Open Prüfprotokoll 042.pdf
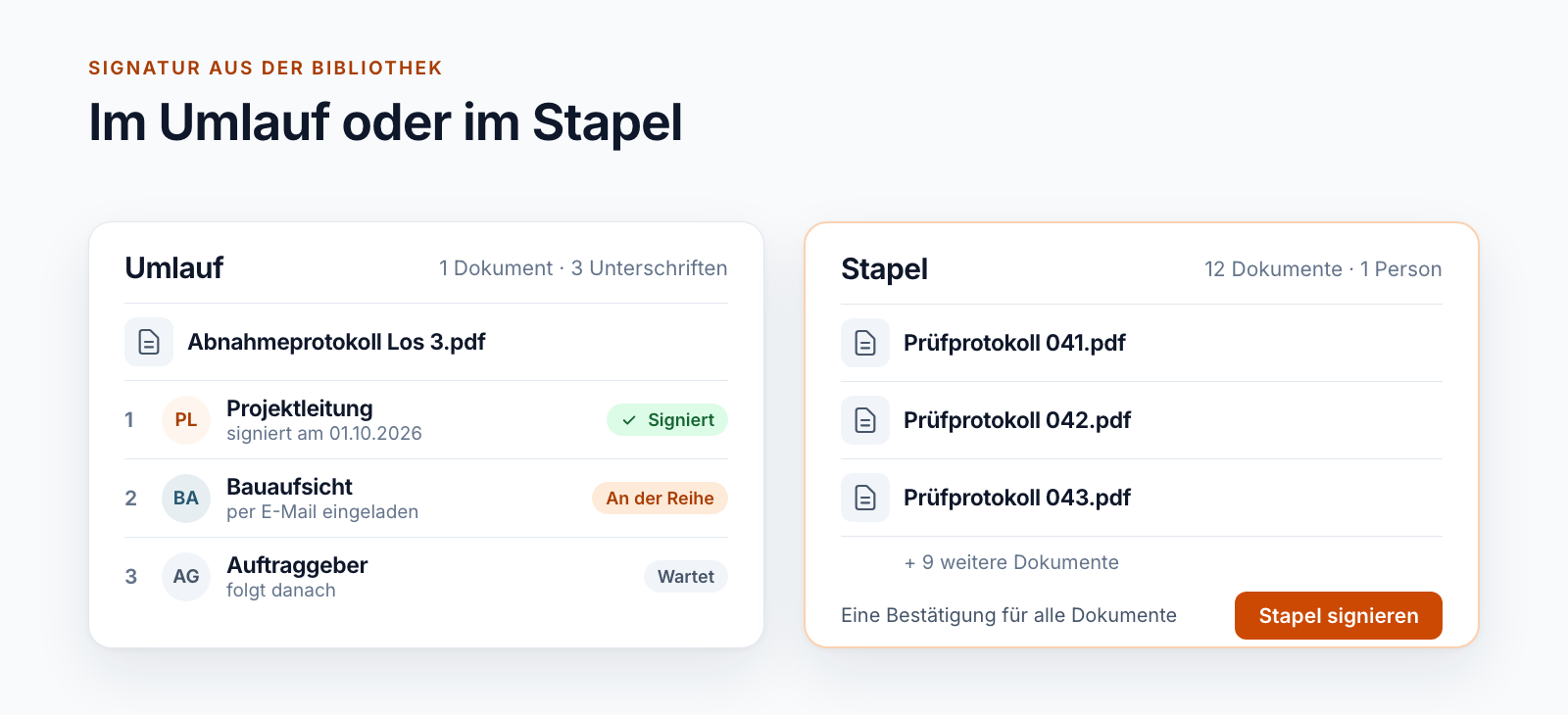 pos(1017,420)
